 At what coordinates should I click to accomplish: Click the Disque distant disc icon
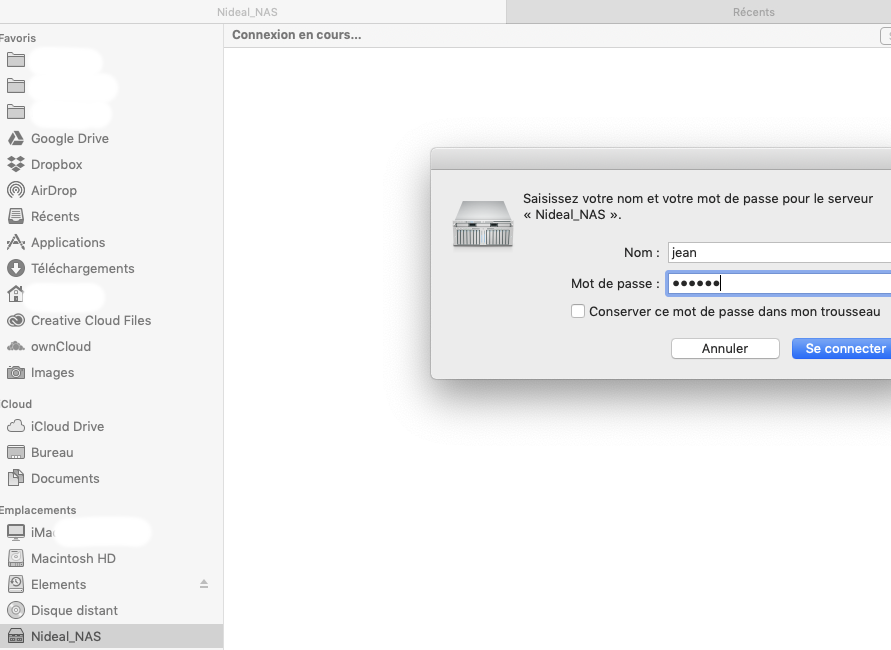pyautogui.click(x=15, y=610)
